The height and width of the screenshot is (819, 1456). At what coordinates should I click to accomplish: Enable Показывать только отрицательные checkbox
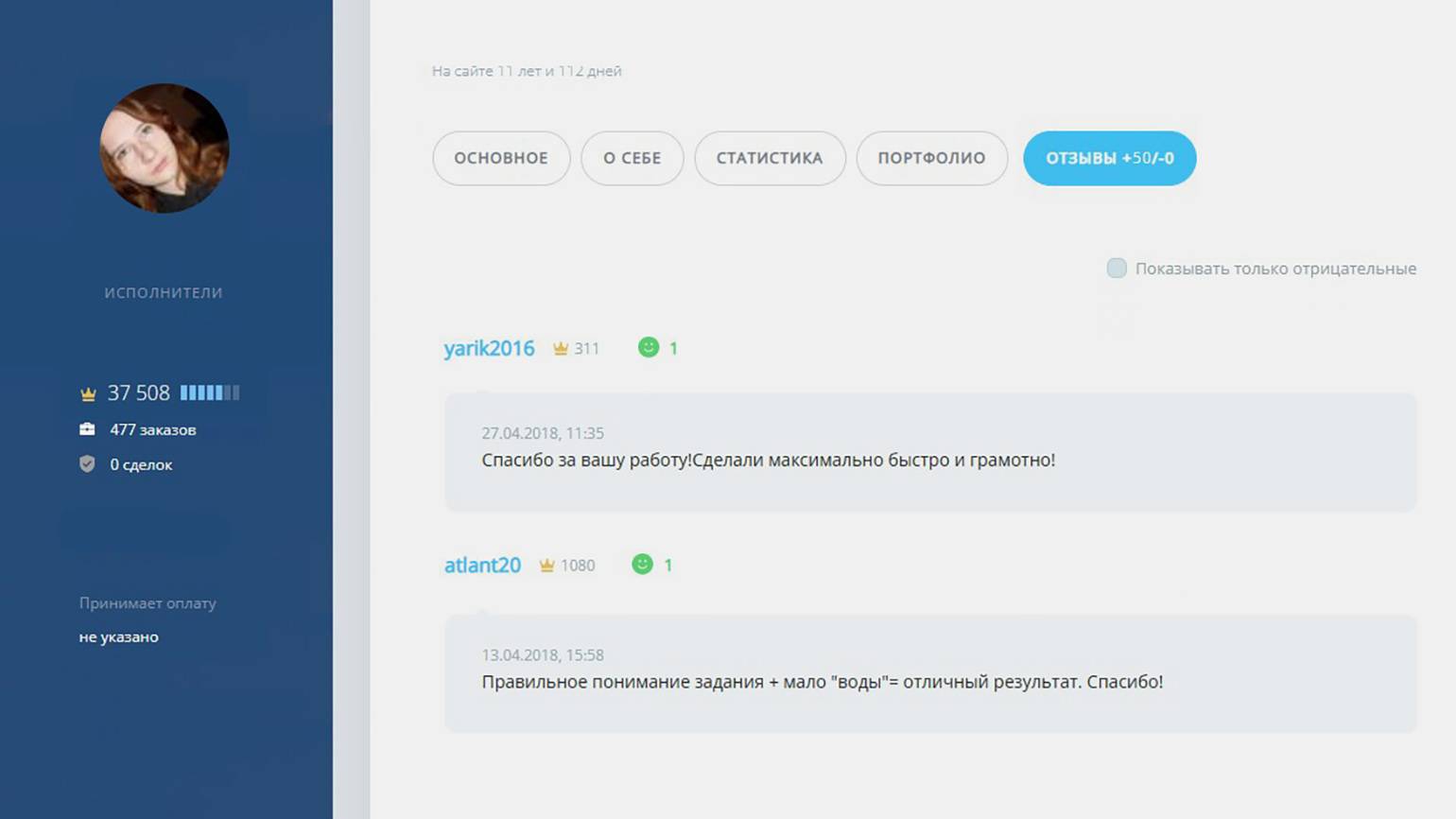(x=1117, y=269)
